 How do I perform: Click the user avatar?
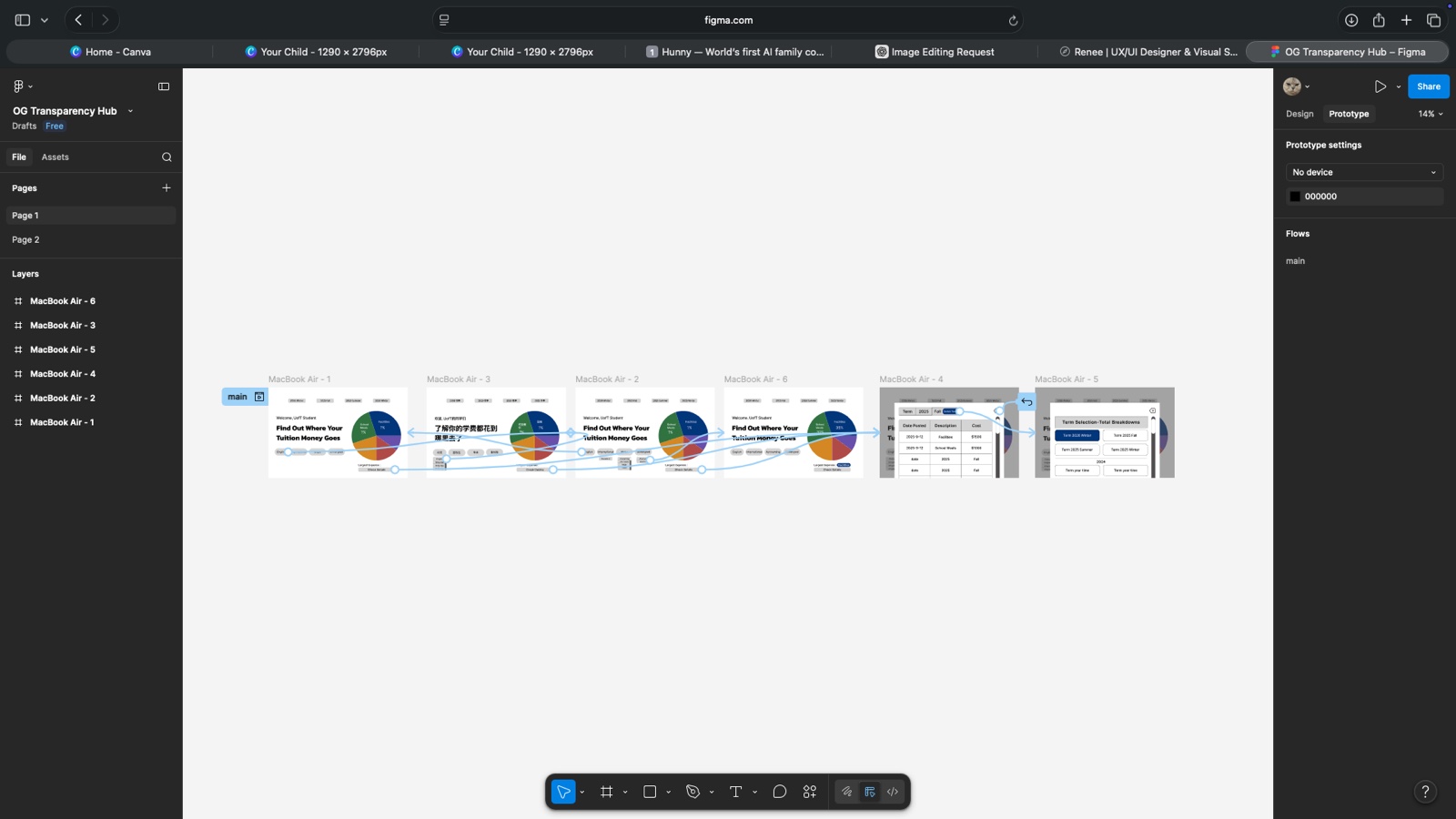click(x=1292, y=86)
